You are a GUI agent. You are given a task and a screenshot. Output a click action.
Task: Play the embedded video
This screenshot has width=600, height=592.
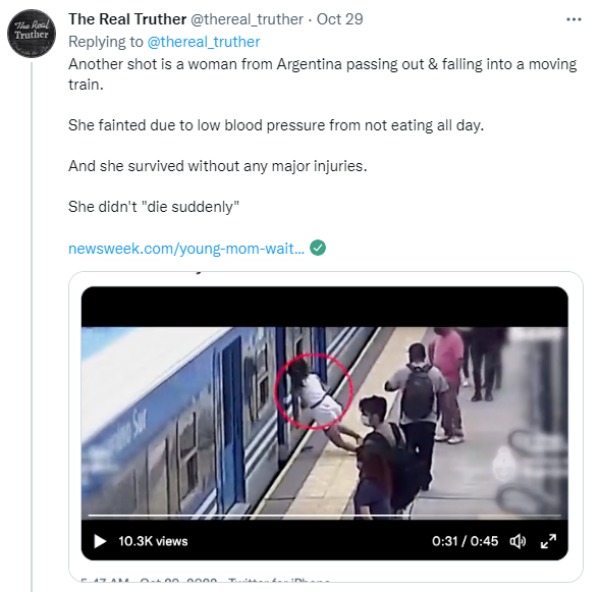coord(100,541)
